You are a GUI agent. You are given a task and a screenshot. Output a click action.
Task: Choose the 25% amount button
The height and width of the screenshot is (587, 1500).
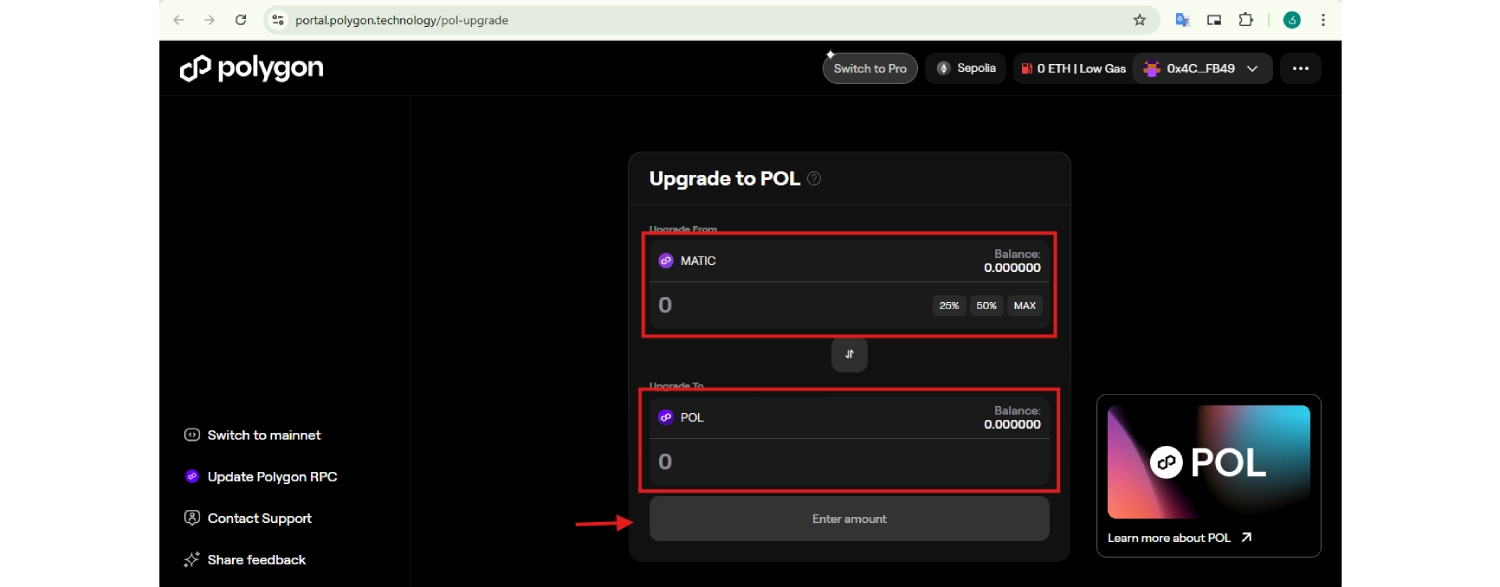(x=949, y=306)
